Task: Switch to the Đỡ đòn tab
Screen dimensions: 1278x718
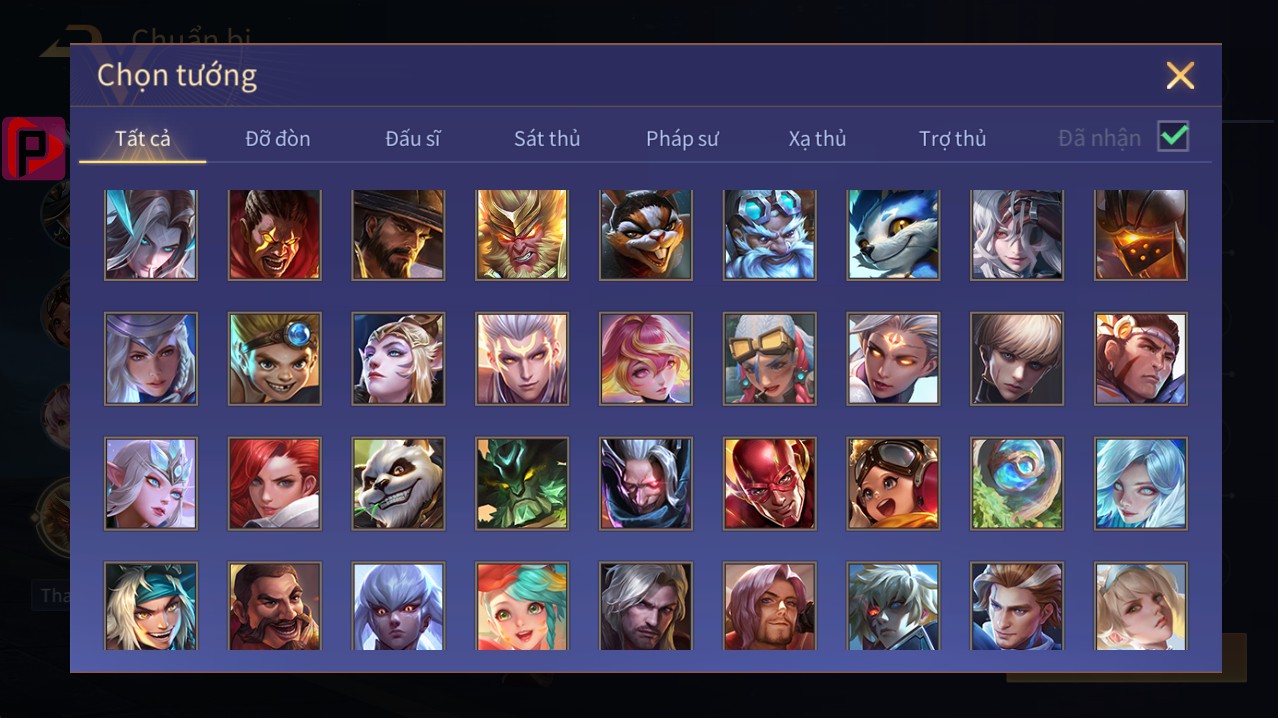Action: pyautogui.click(x=278, y=138)
